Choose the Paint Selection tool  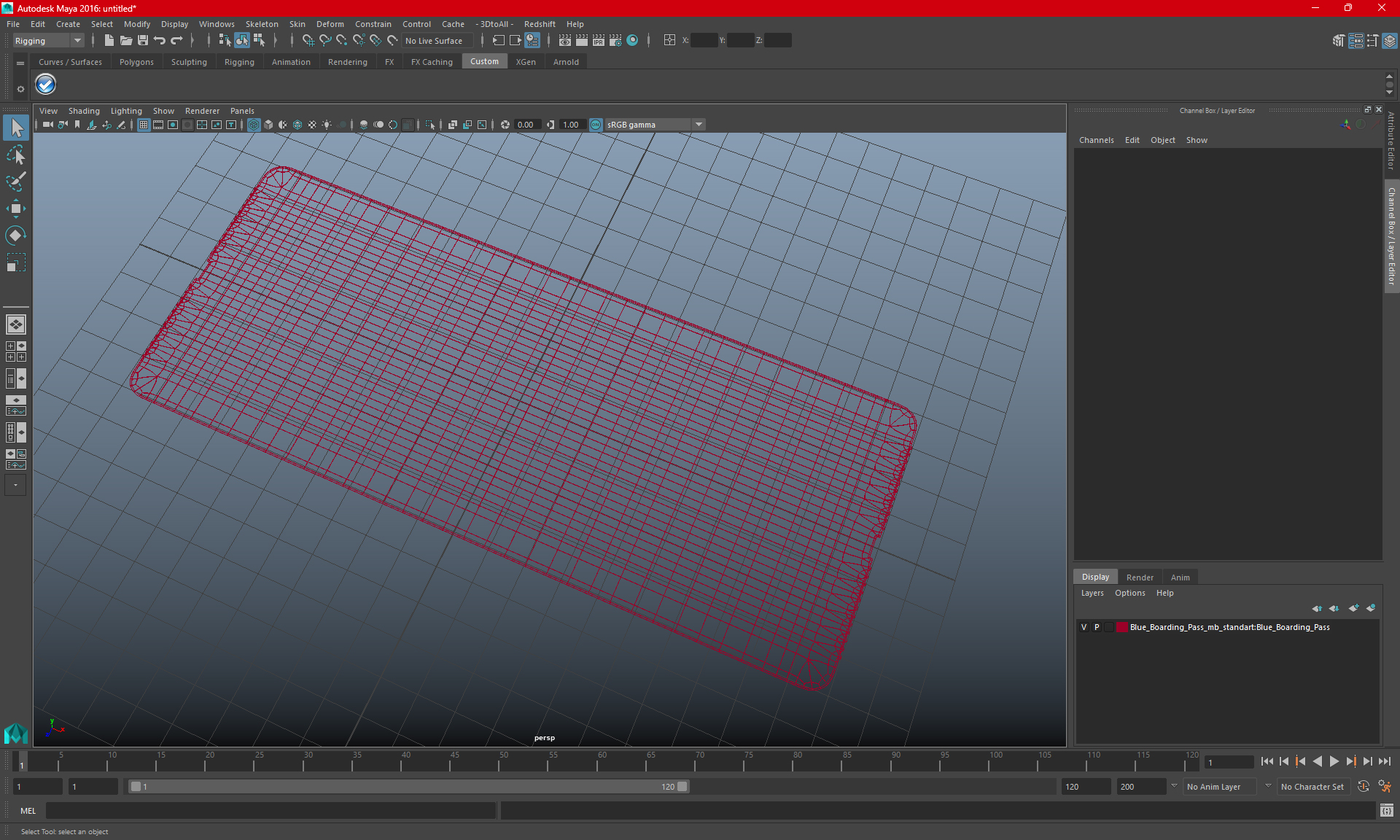click(x=16, y=182)
